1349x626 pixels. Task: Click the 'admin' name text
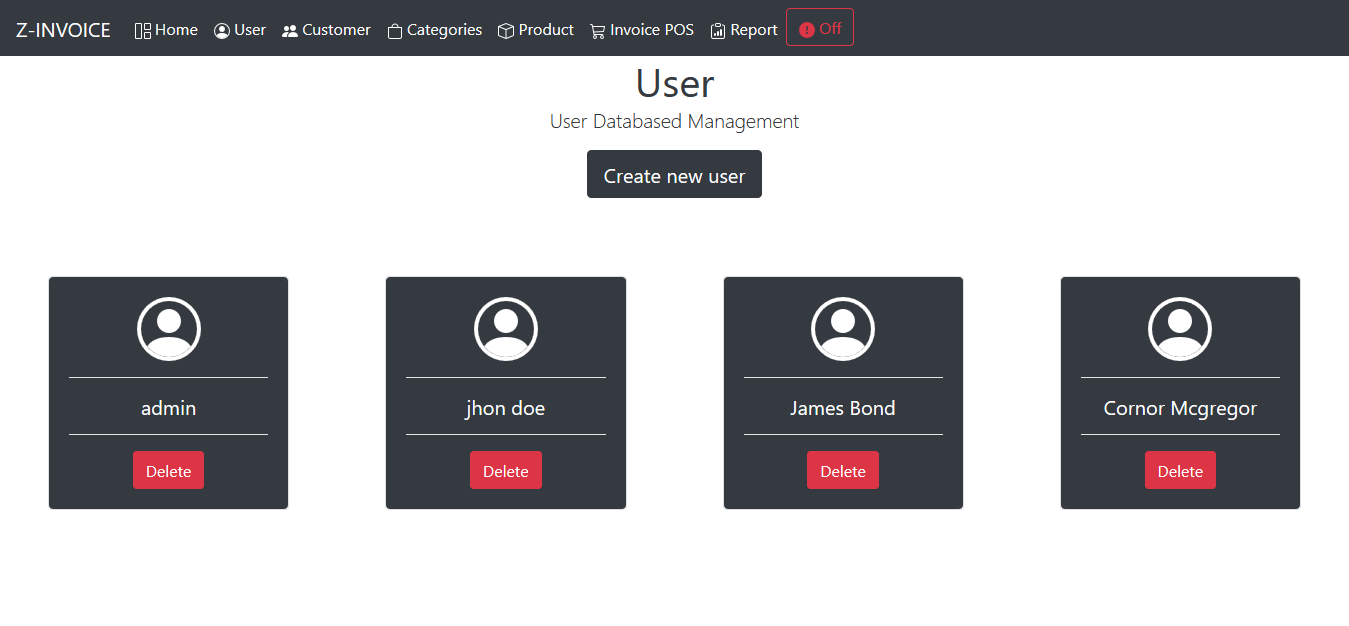pyautogui.click(x=169, y=408)
